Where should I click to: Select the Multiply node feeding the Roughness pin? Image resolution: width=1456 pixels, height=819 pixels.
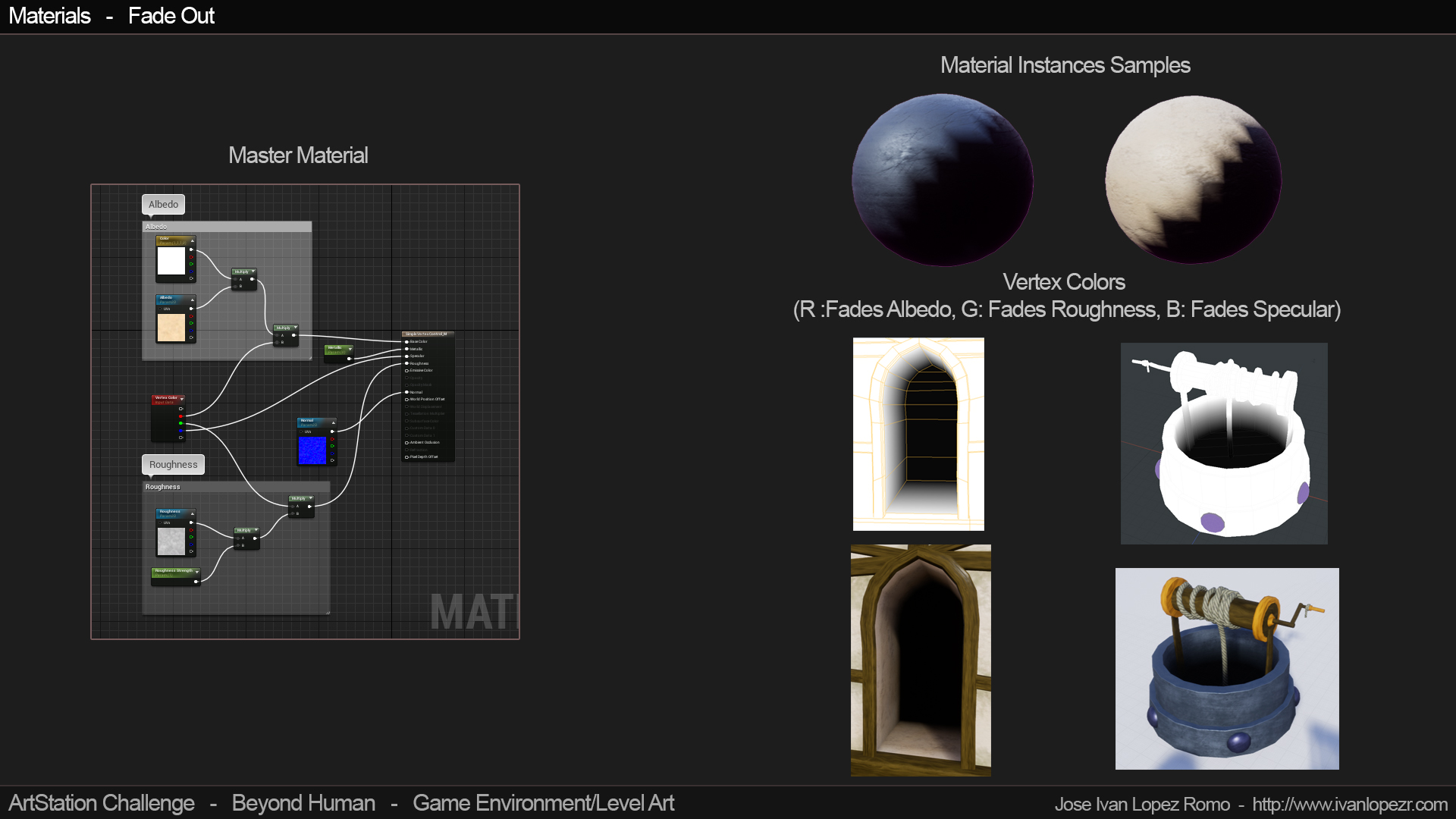[301, 506]
